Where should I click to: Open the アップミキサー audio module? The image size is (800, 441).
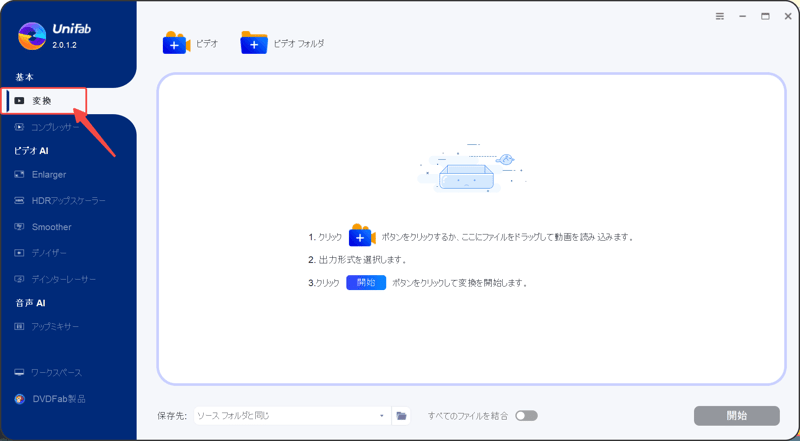[x=55, y=327]
